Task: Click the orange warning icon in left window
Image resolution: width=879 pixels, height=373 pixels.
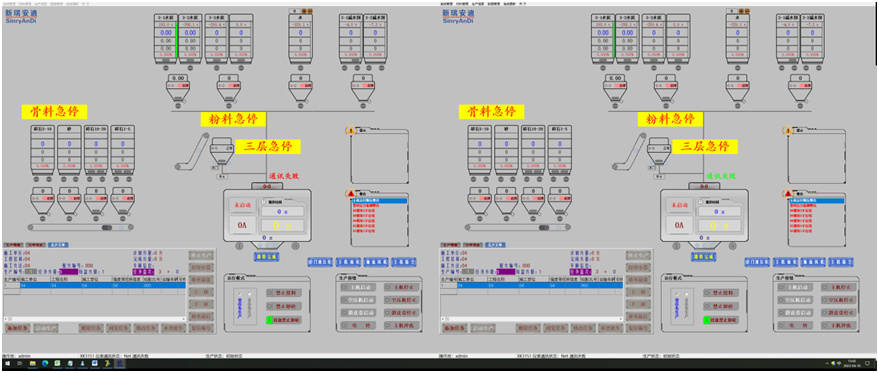Action: pos(350,131)
